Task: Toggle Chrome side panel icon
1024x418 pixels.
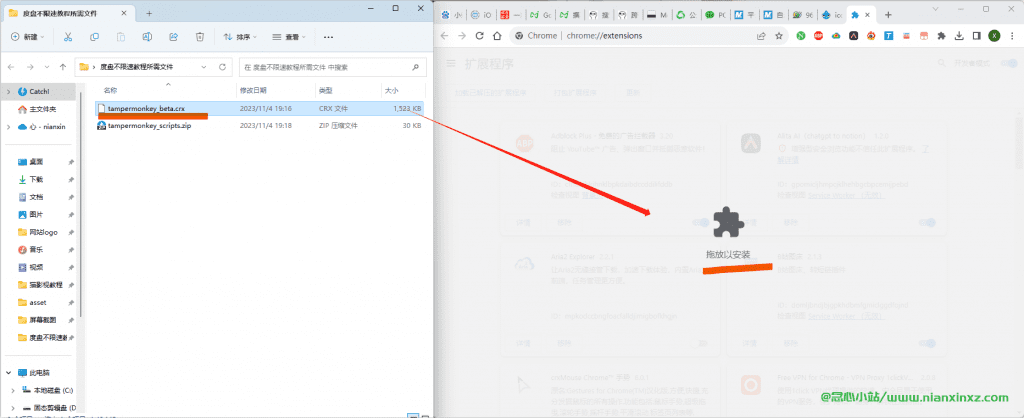Action: tap(976, 36)
